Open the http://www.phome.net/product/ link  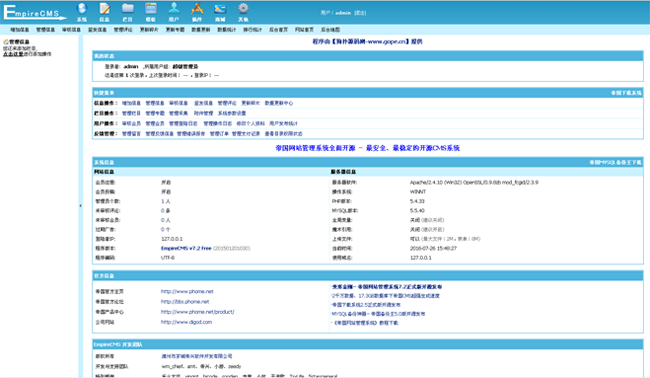(197, 312)
